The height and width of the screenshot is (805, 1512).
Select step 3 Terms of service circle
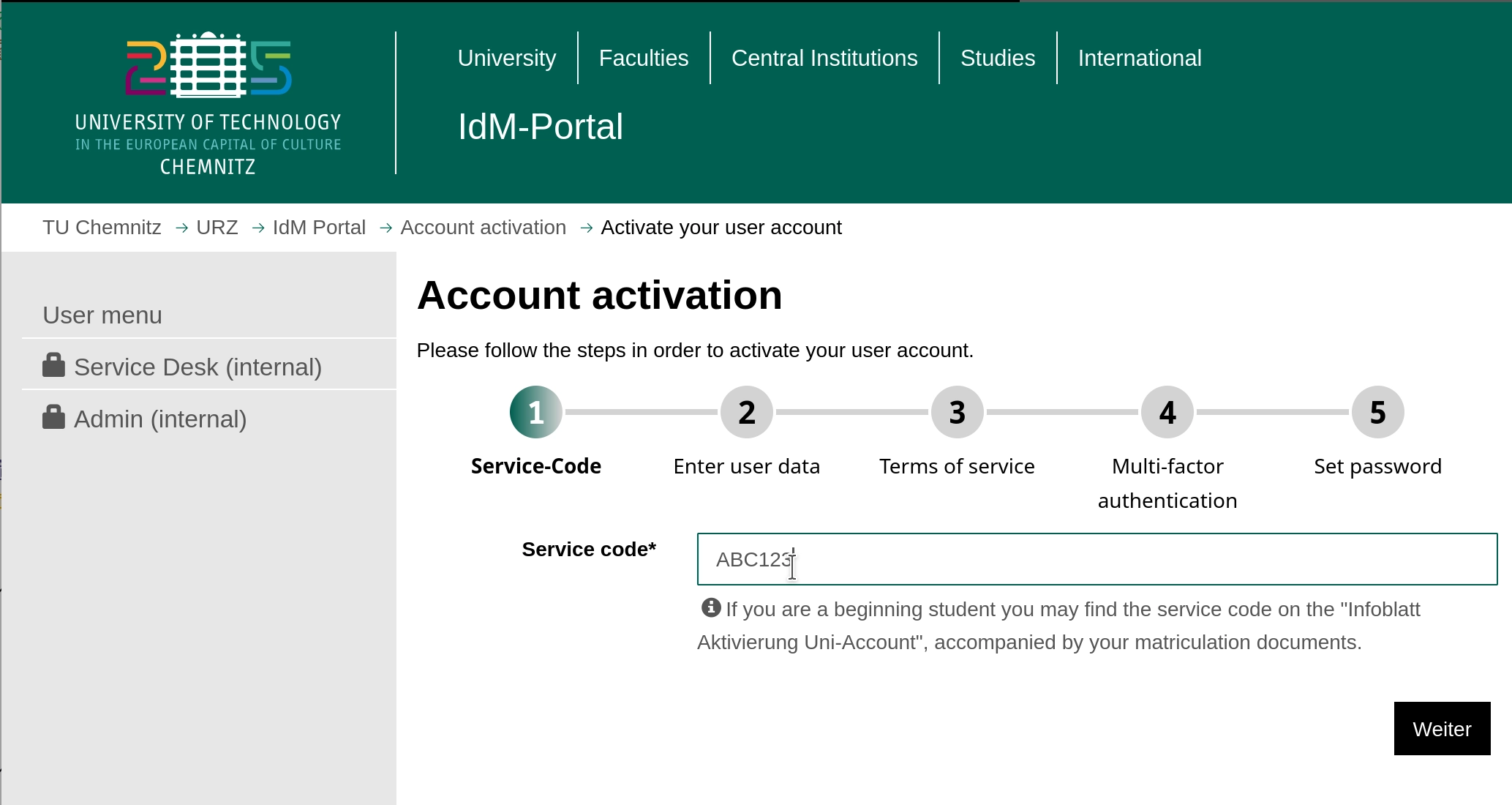[x=956, y=411]
